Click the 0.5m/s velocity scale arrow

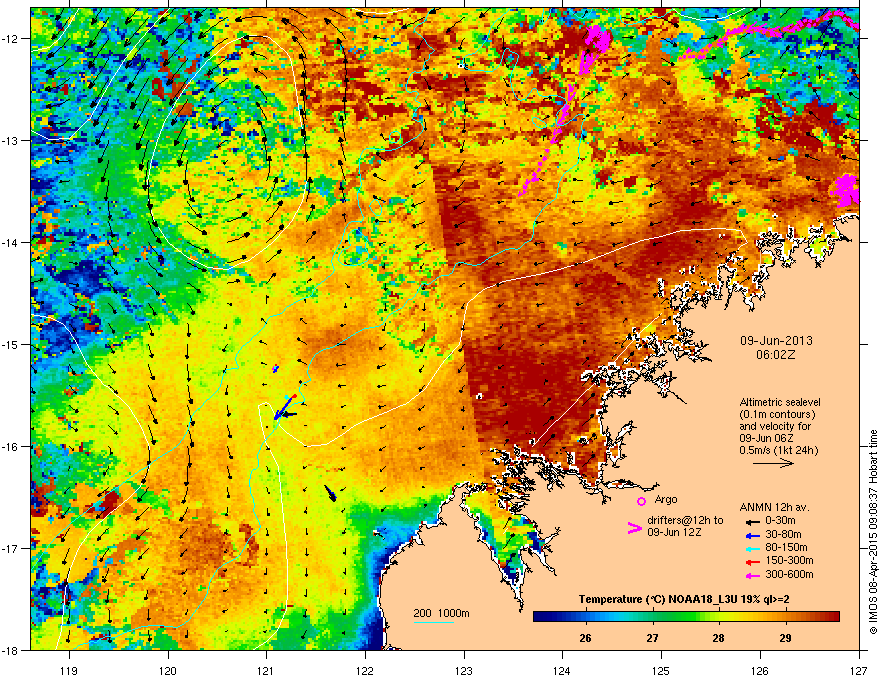click(773, 463)
